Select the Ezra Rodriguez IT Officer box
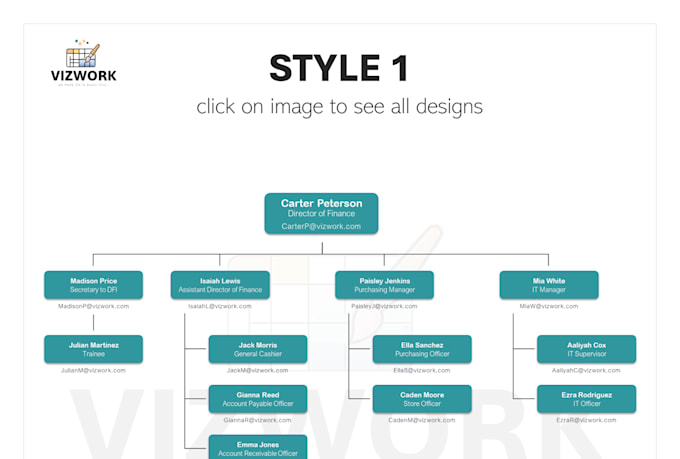 587,399
